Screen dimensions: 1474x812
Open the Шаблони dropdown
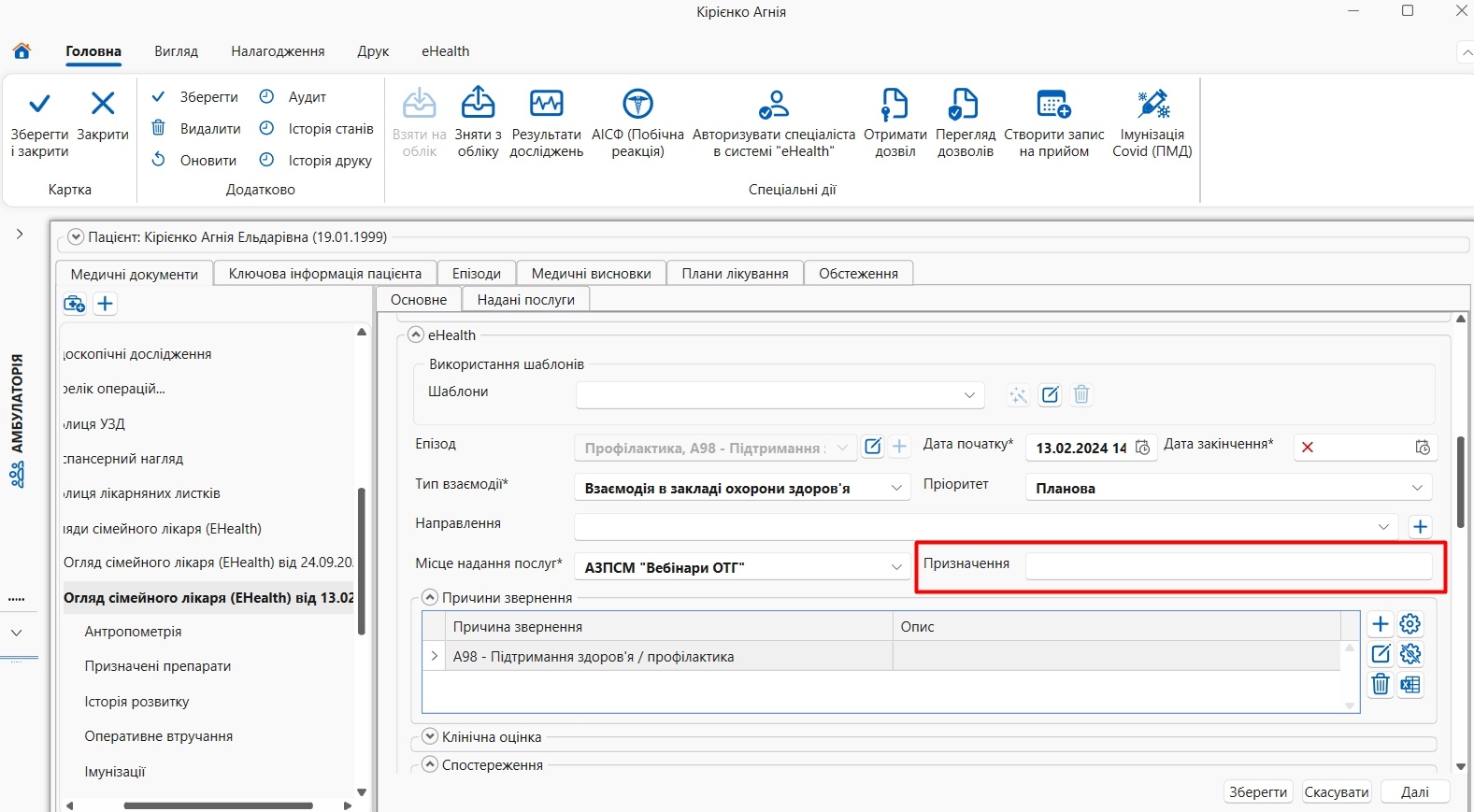pyautogui.click(x=969, y=395)
